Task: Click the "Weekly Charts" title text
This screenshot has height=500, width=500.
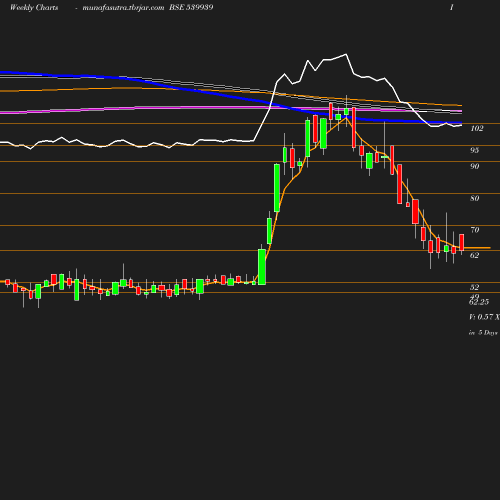Action: (34, 8)
